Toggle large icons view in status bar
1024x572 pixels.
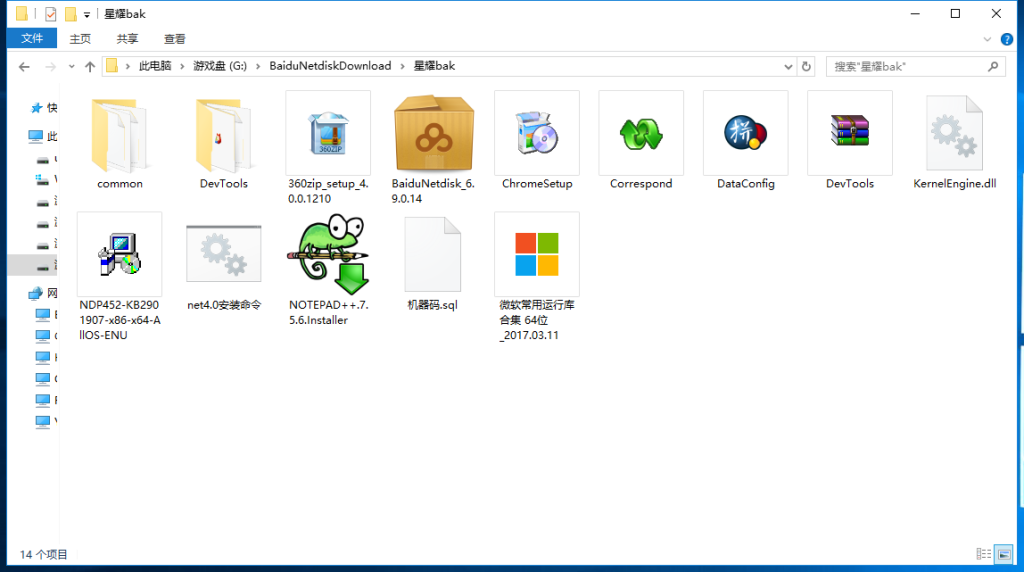point(1004,554)
